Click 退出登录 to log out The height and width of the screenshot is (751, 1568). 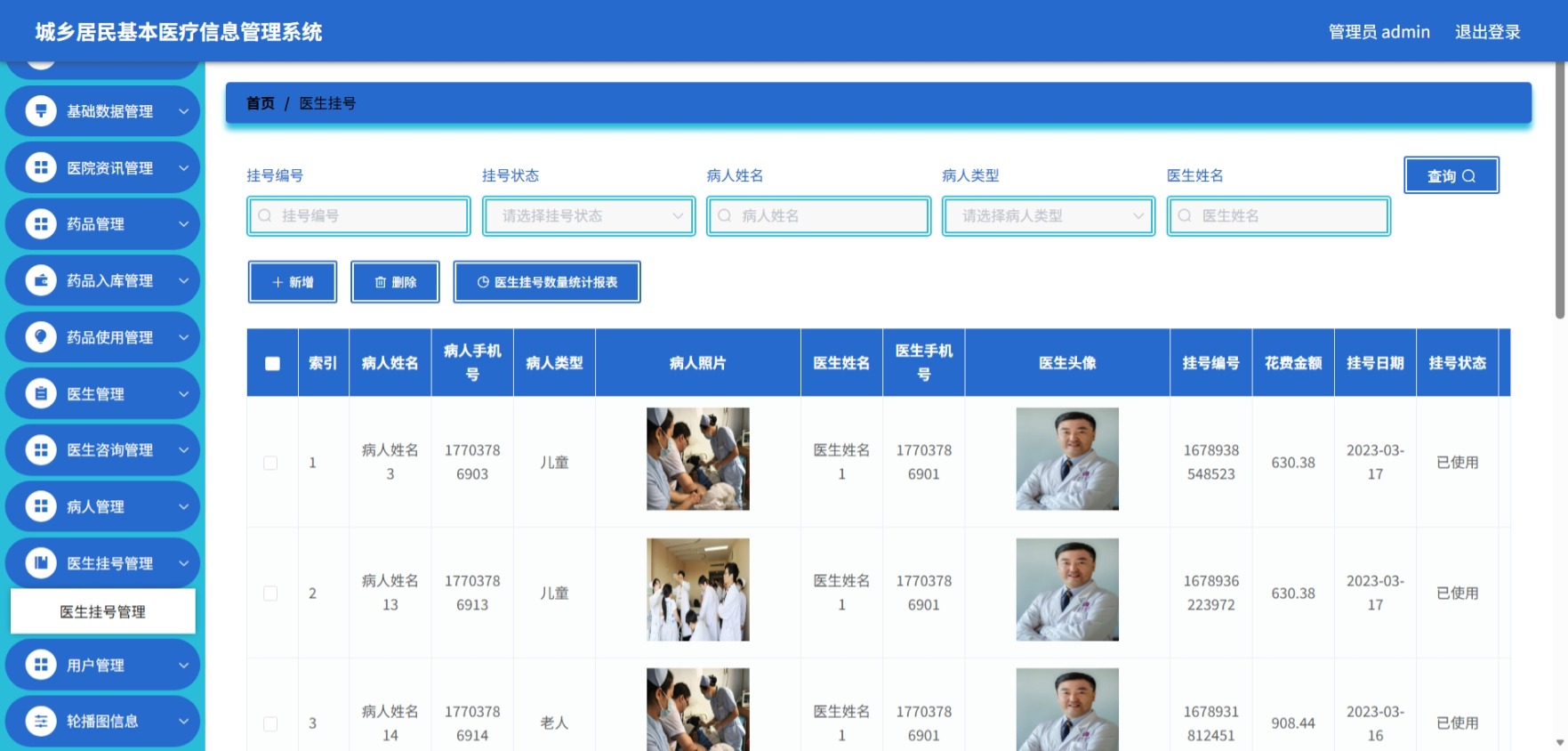coord(1487,32)
